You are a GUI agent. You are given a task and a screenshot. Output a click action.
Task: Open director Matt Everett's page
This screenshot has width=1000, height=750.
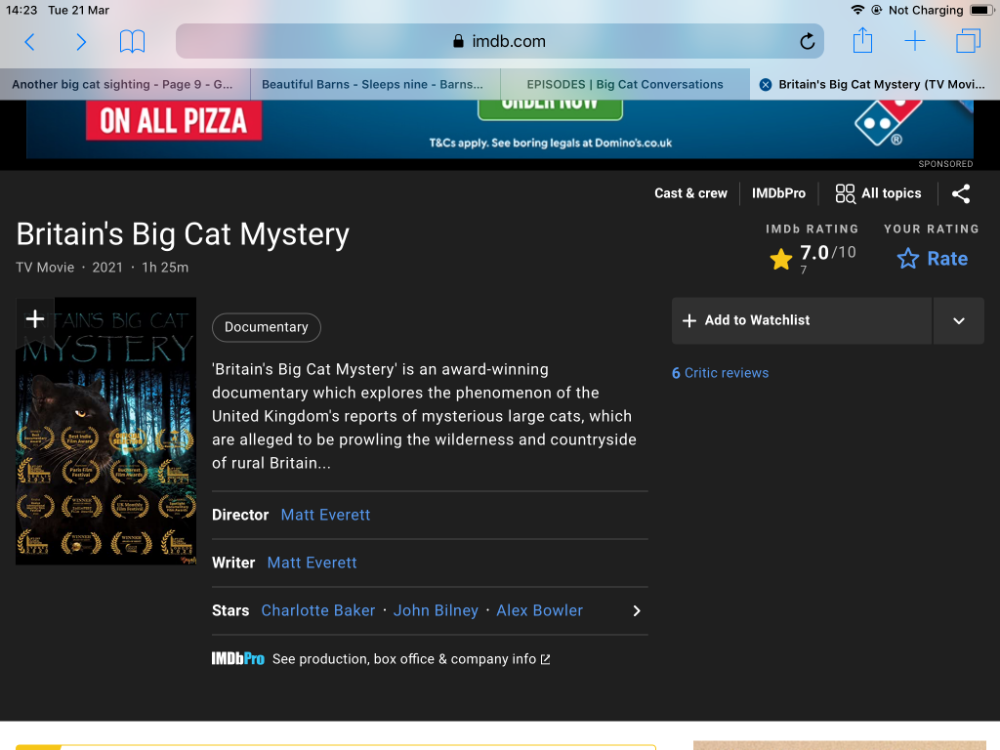(325, 515)
